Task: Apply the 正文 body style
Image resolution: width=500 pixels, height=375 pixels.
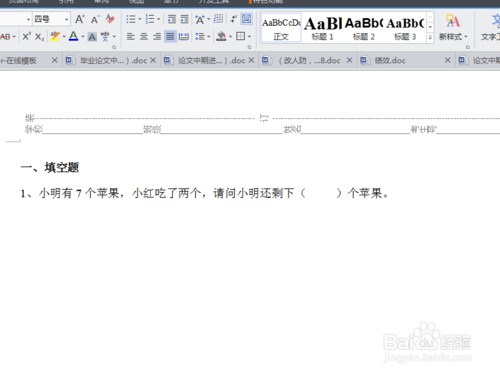Action: tap(281, 28)
